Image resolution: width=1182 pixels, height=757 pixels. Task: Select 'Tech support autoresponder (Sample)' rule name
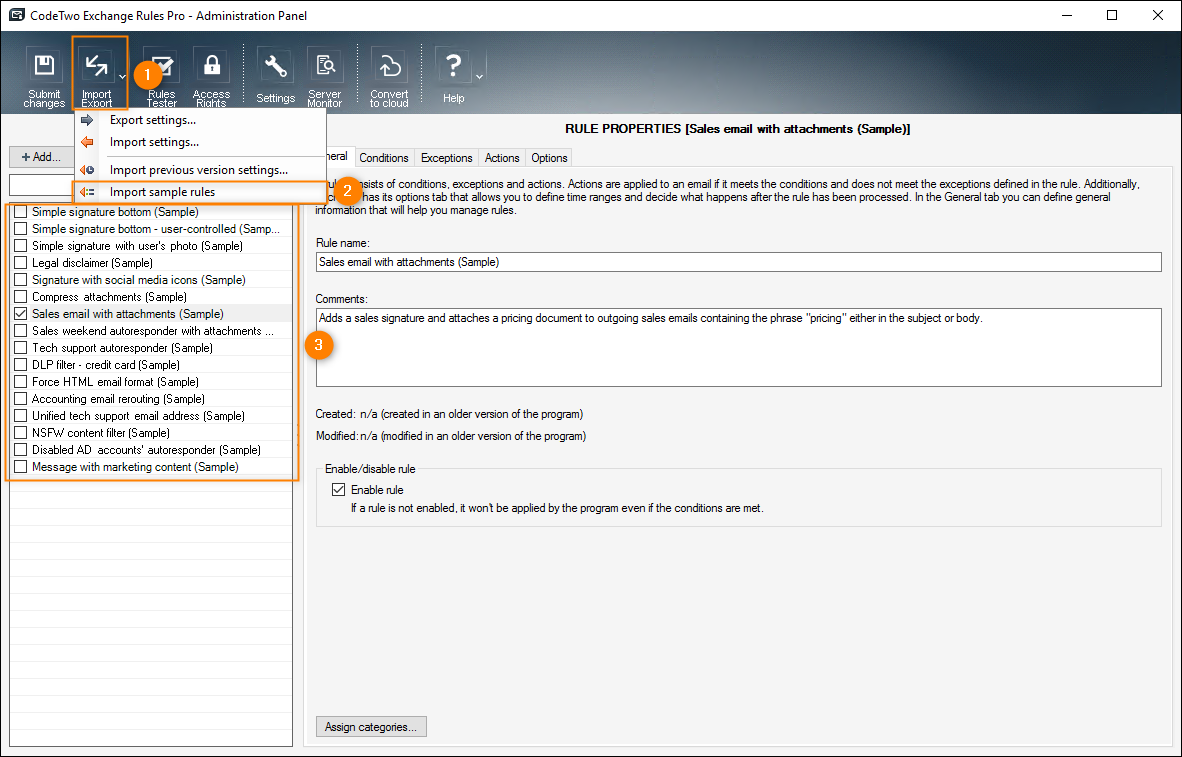pyautogui.click(x=122, y=348)
